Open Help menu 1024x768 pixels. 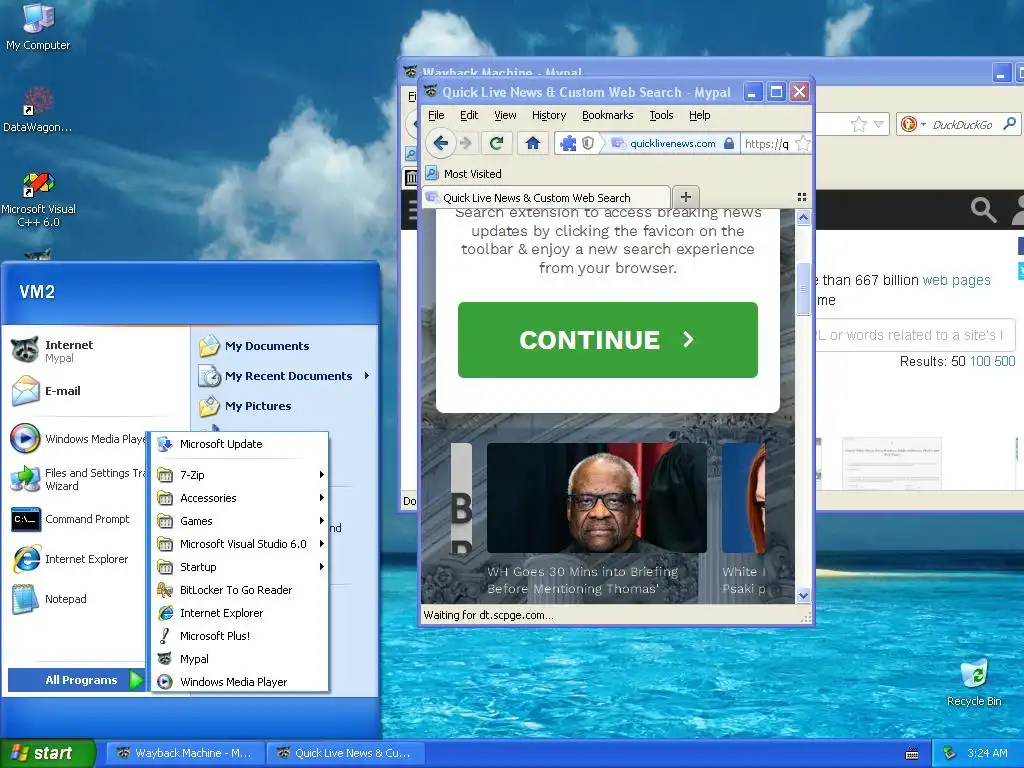click(699, 115)
